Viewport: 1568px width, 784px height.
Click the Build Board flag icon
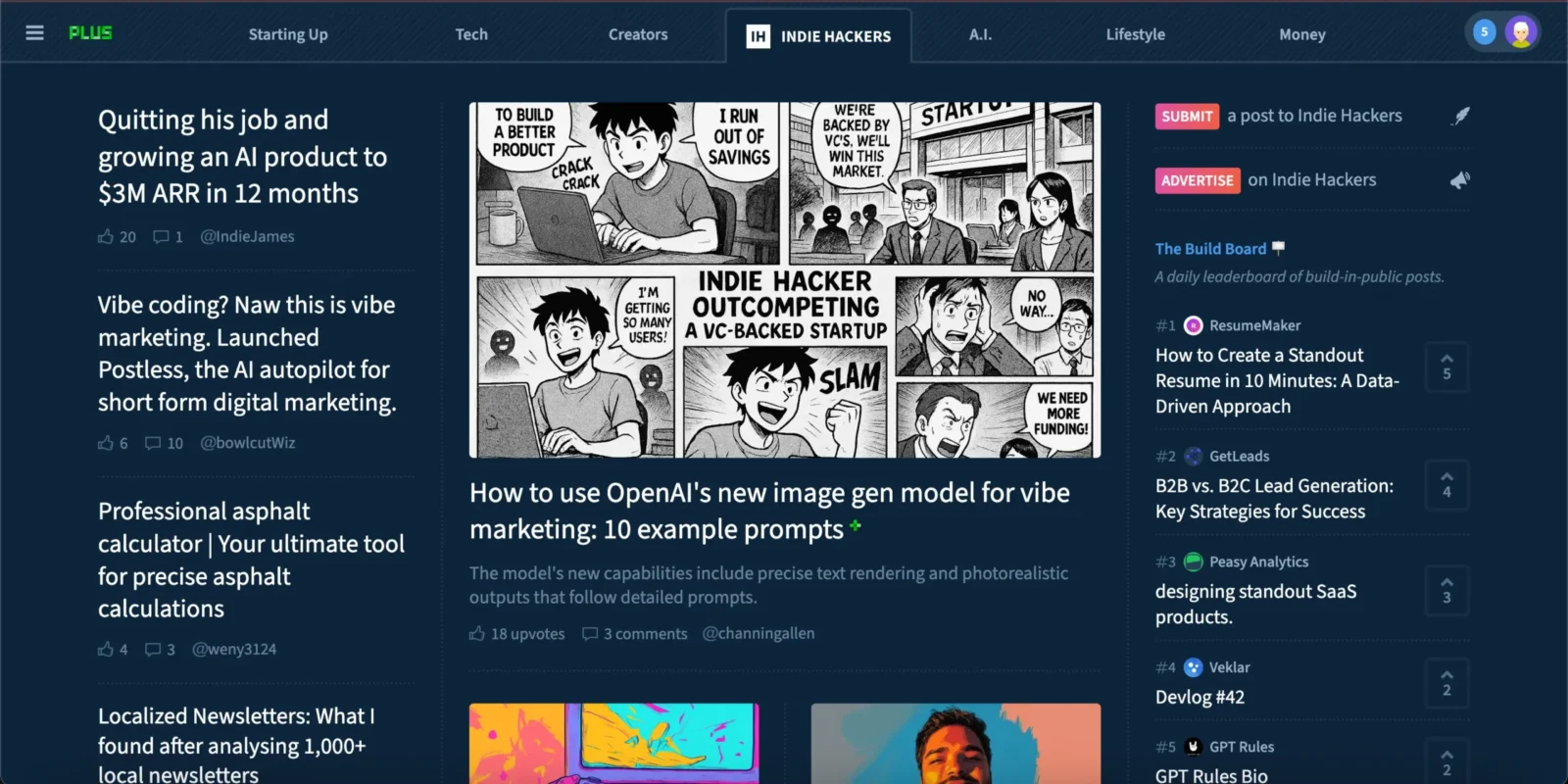[1278, 249]
